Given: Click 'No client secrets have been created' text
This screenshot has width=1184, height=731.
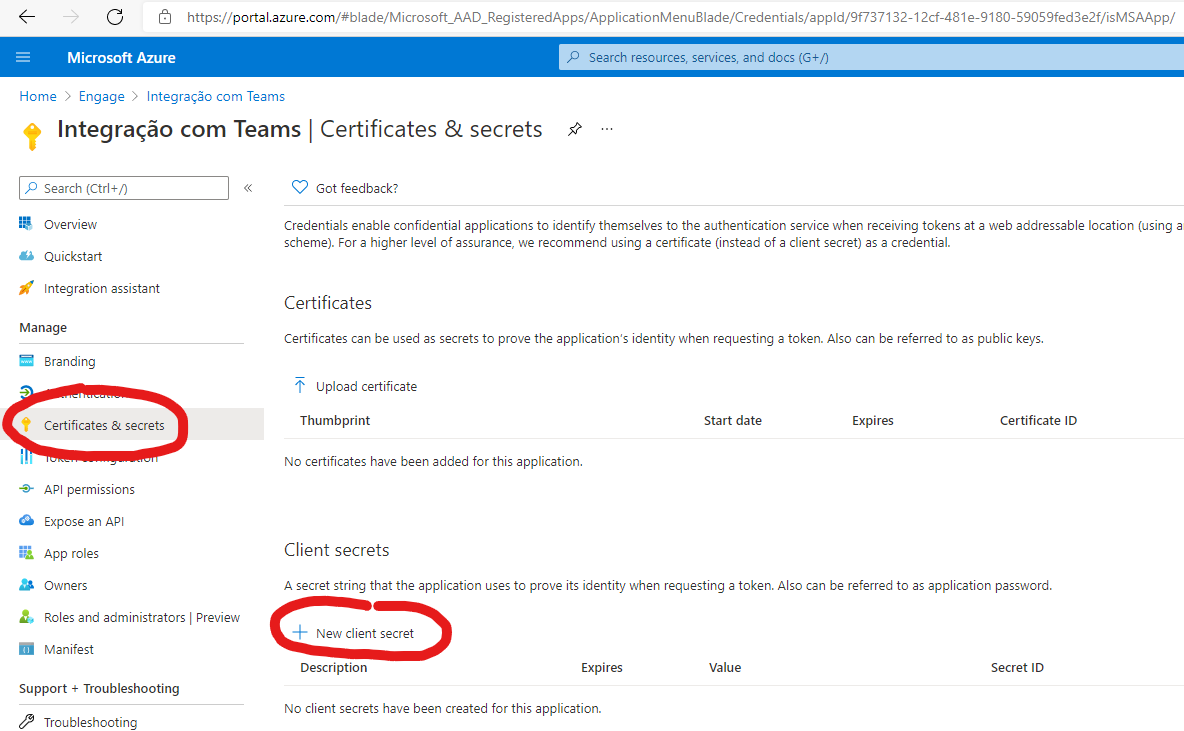Looking at the screenshot, I should pyautogui.click(x=442, y=708).
